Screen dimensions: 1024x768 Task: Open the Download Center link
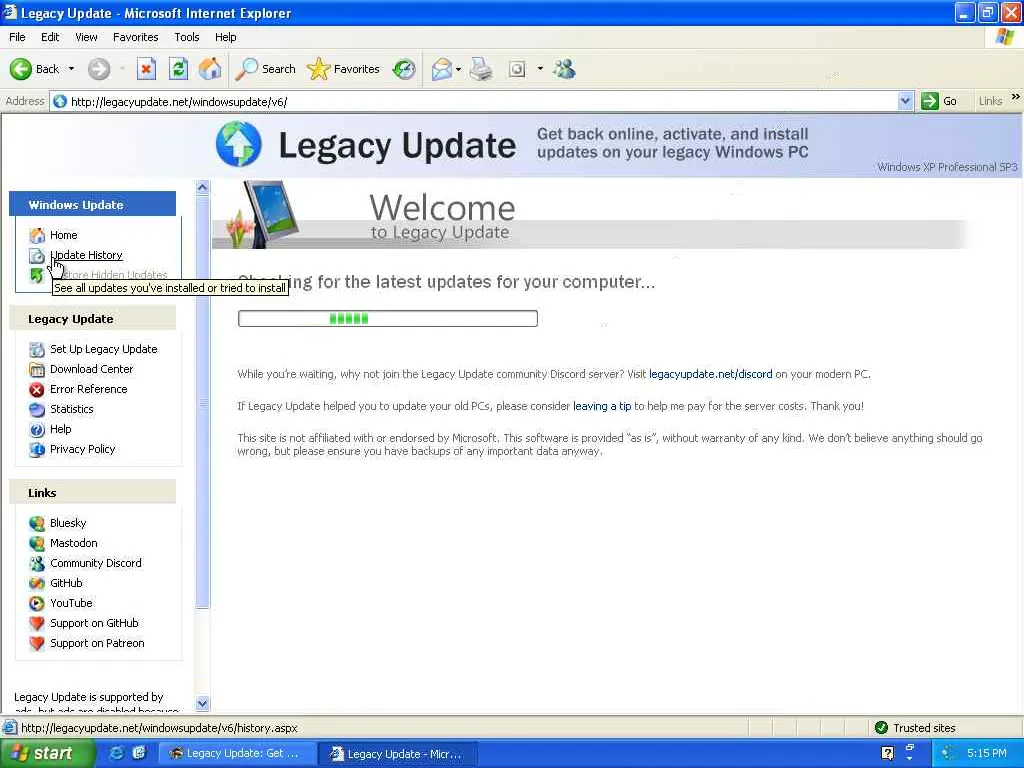(x=91, y=369)
